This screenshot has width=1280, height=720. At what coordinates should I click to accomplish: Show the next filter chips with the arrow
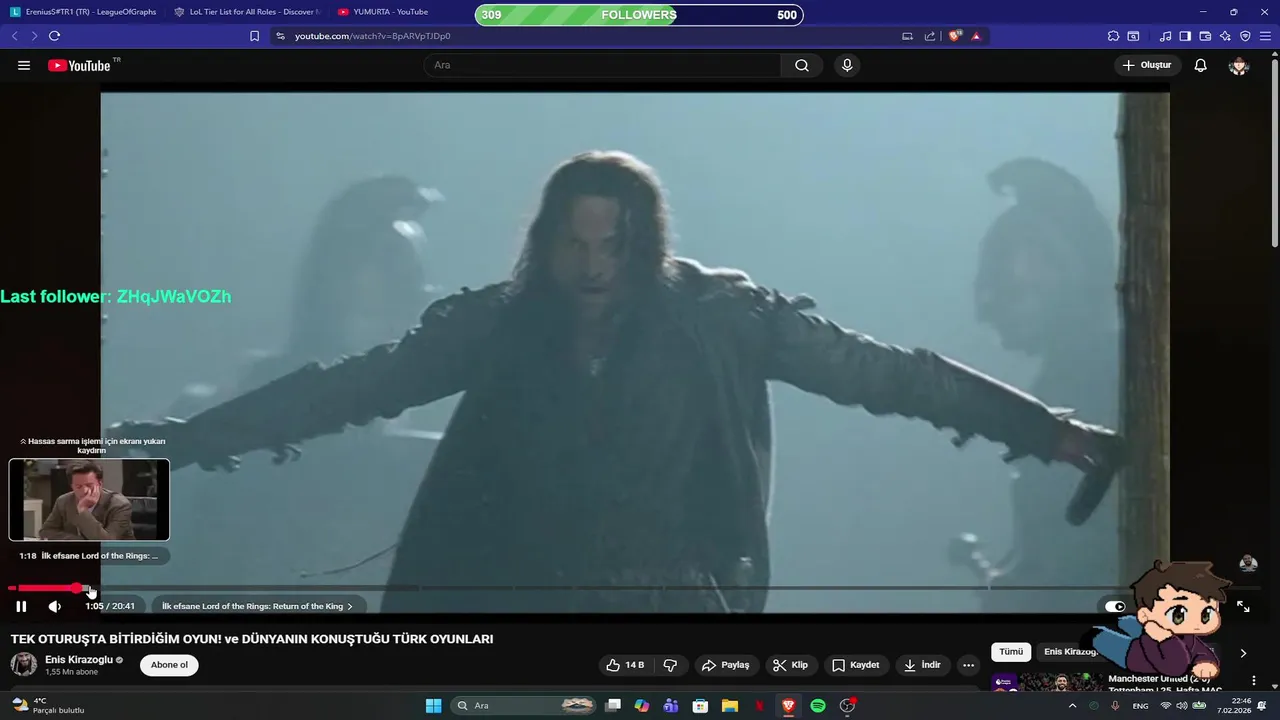pyautogui.click(x=1243, y=653)
